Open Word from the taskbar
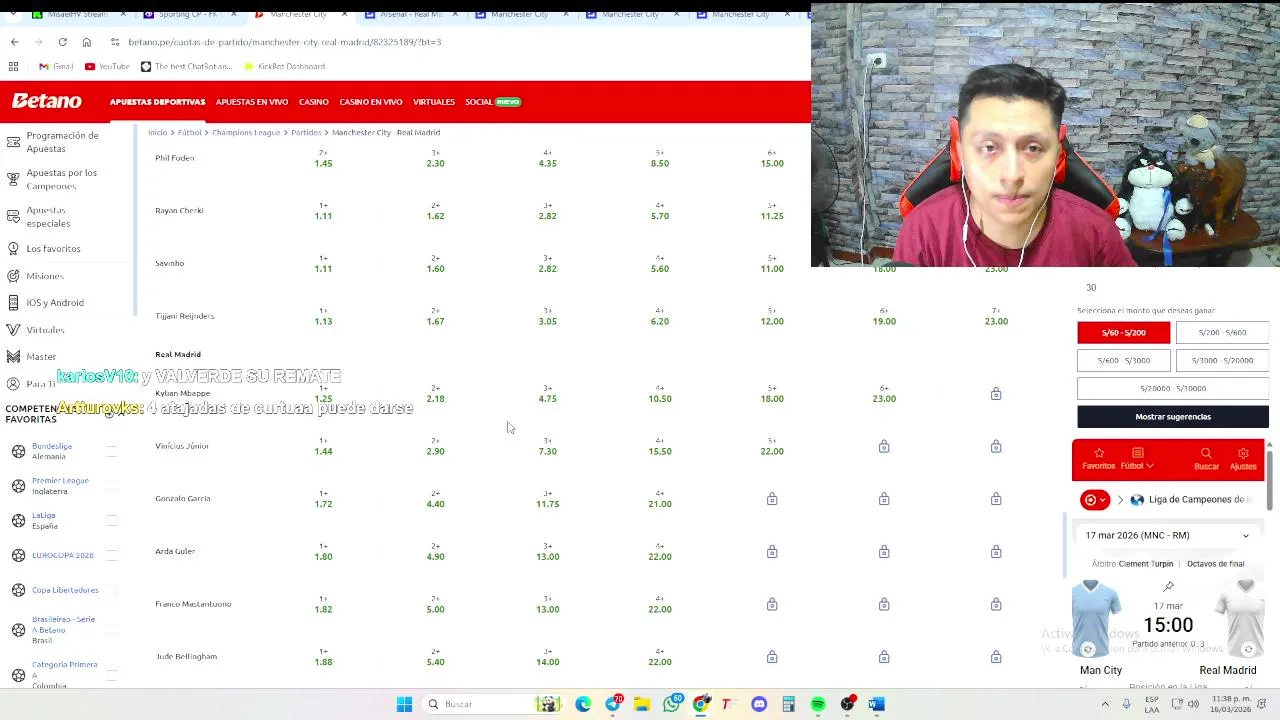1280x720 pixels. tap(876, 704)
